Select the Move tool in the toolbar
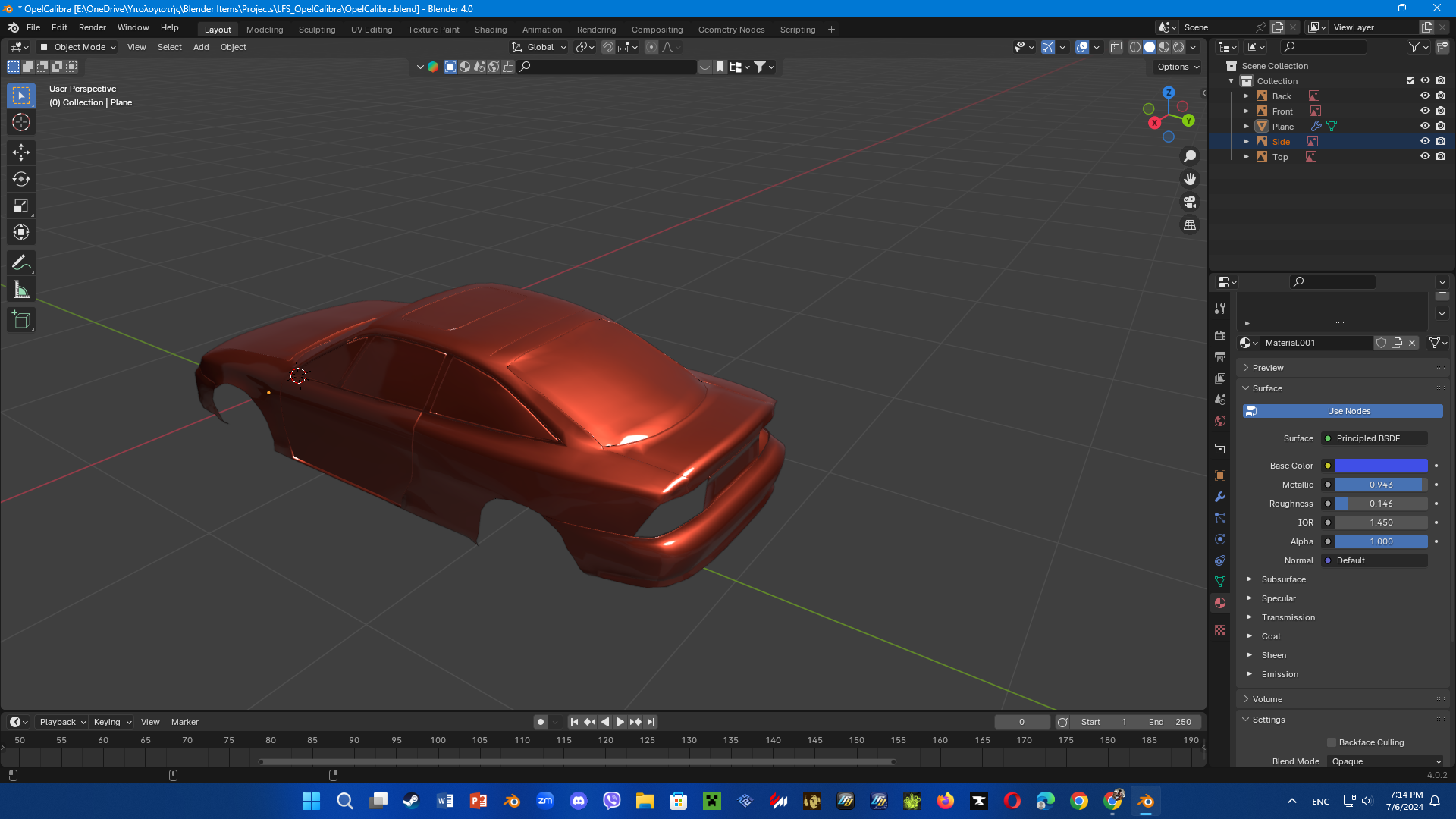 coord(21,152)
